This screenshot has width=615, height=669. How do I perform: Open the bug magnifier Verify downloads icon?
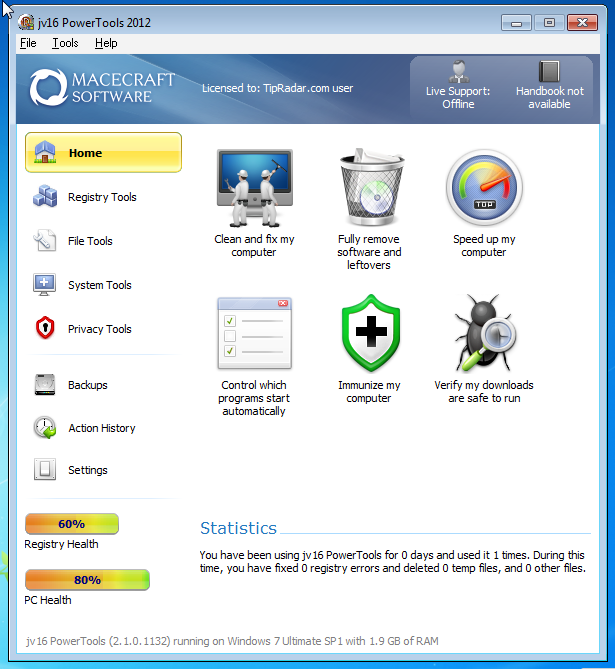[484, 332]
